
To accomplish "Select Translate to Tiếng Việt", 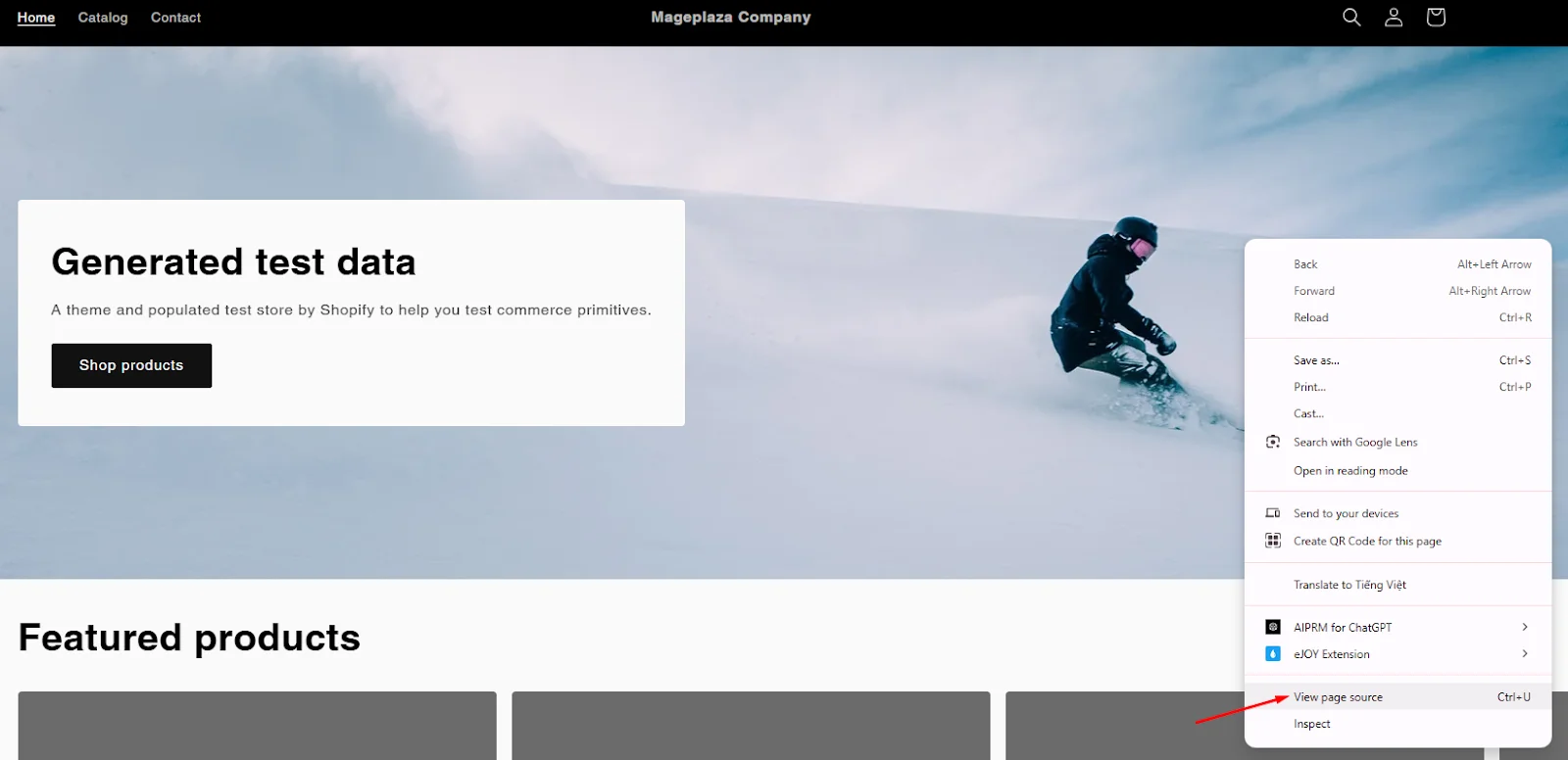I will pos(1349,585).
